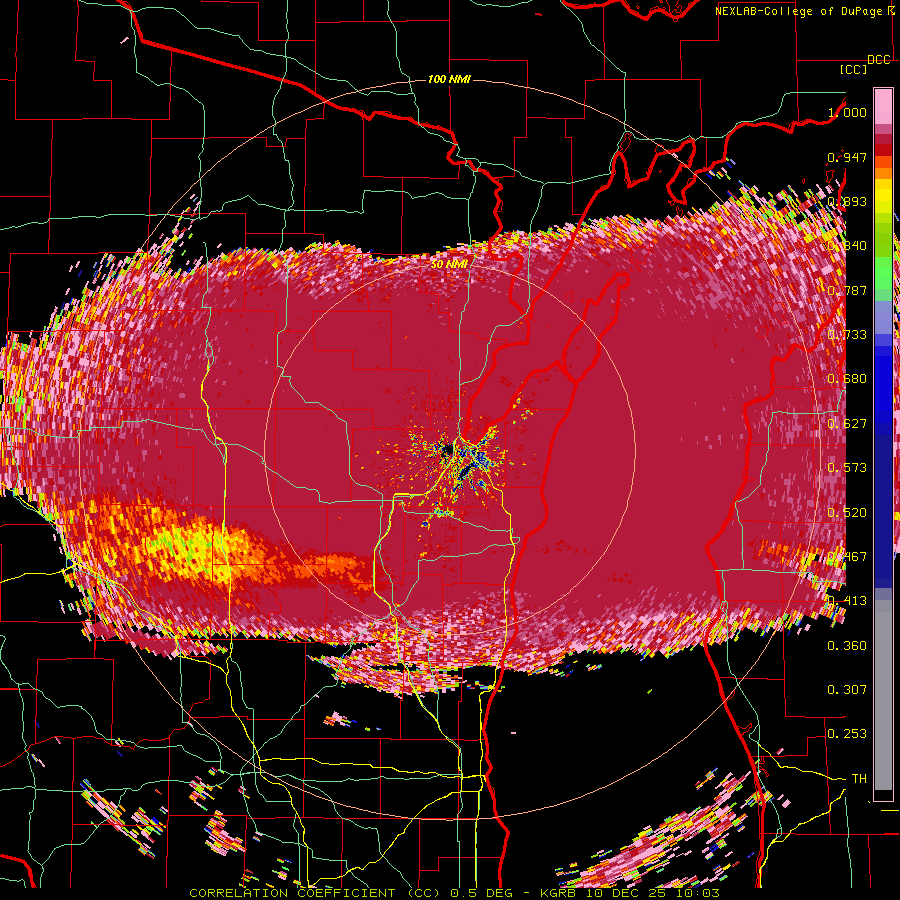Pick the light pink top color bar segment
This screenshot has height=900, width=900.
pos(883,106)
